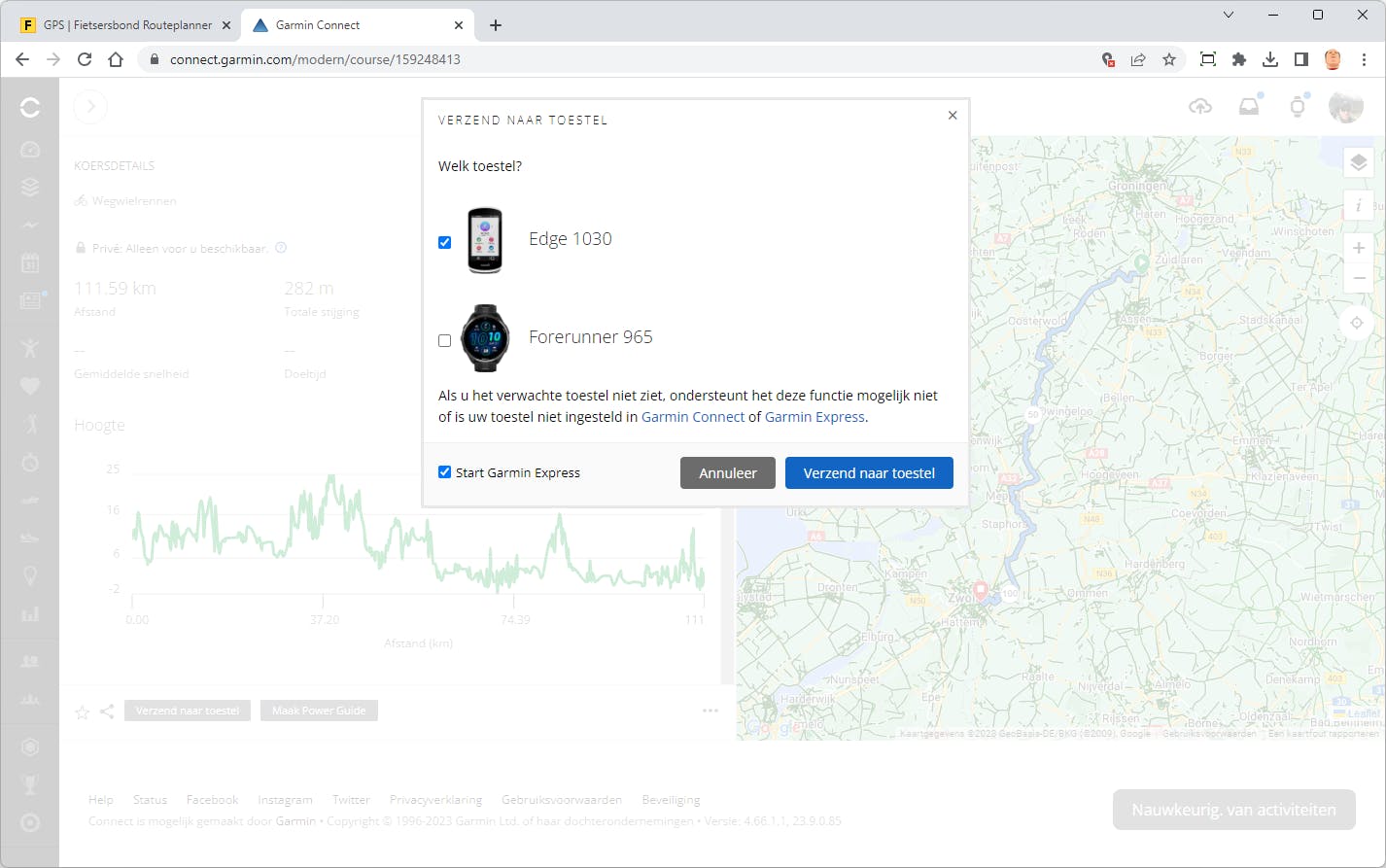Open a new browser tab
The image size is (1386, 868).
(x=496, y=25)
